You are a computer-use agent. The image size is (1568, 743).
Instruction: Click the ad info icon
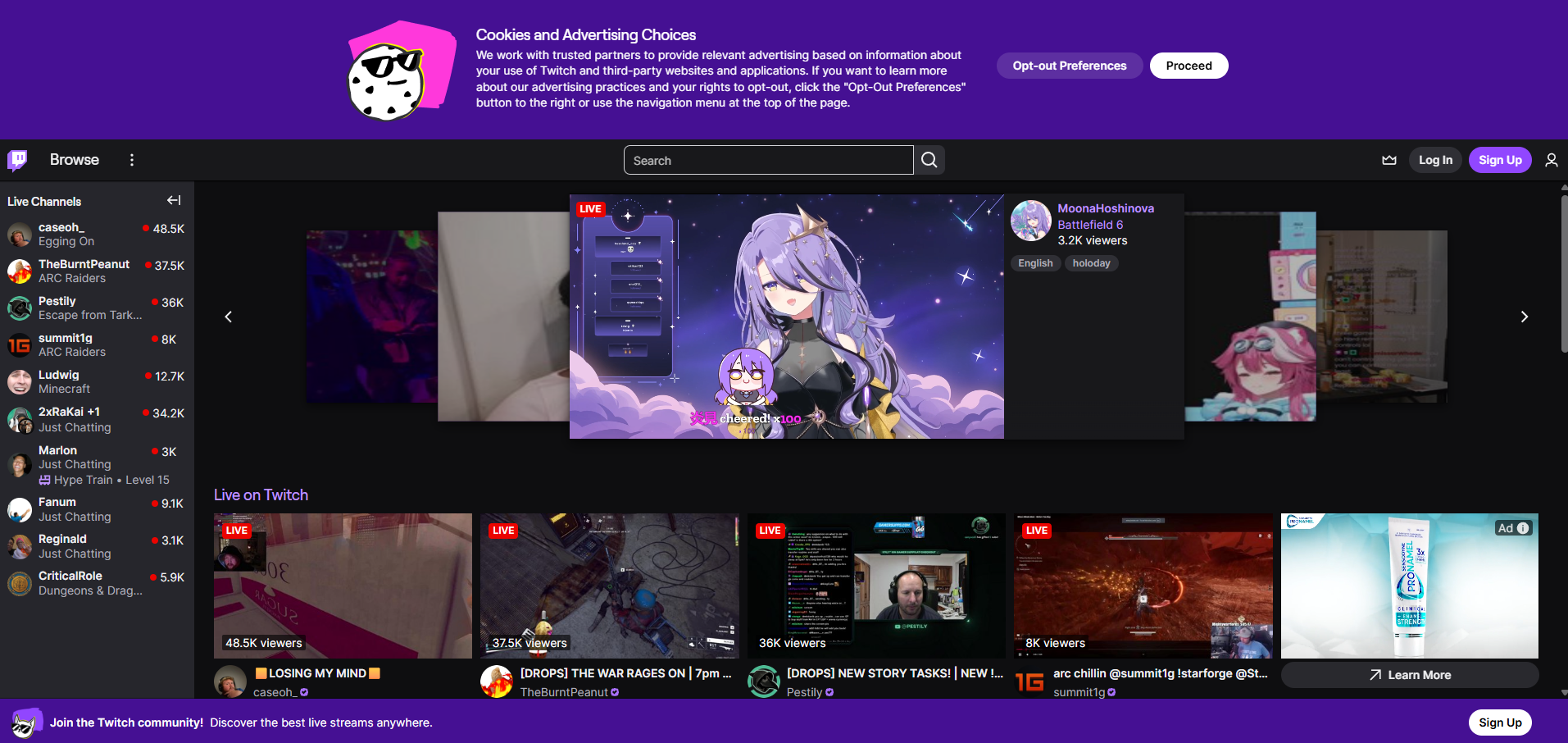click(x=1523, y=528)
